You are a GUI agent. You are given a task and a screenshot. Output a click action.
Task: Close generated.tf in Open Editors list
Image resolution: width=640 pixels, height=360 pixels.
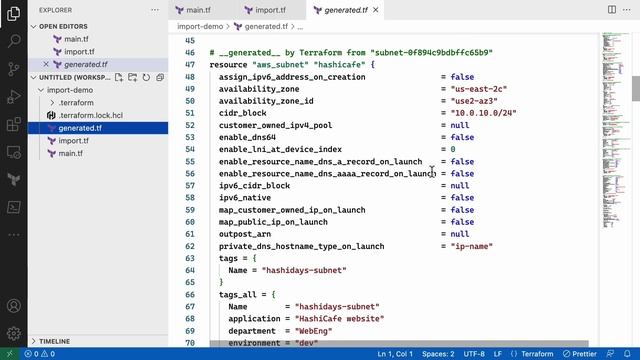click(x=46, y=64)
